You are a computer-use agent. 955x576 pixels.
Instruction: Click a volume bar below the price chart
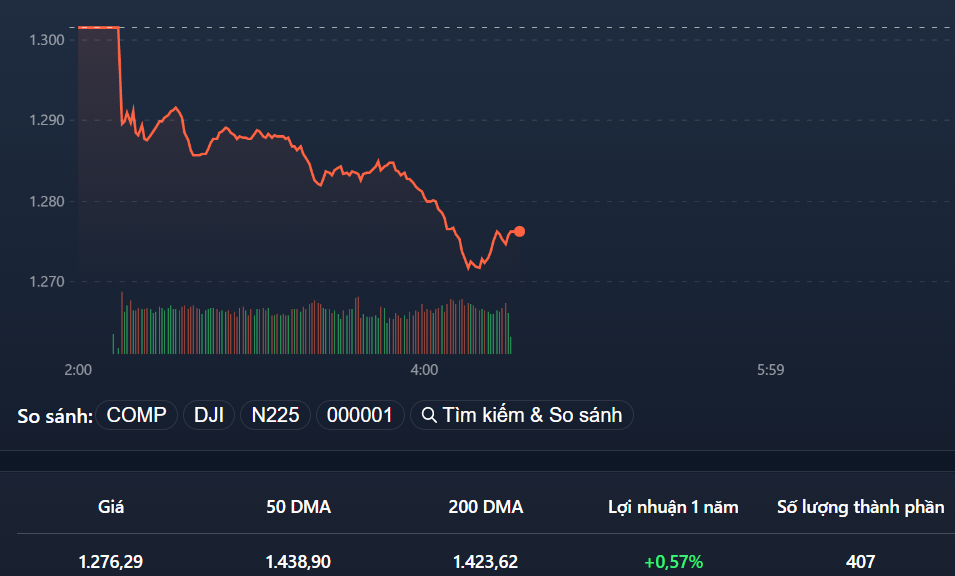click(300, 327)
